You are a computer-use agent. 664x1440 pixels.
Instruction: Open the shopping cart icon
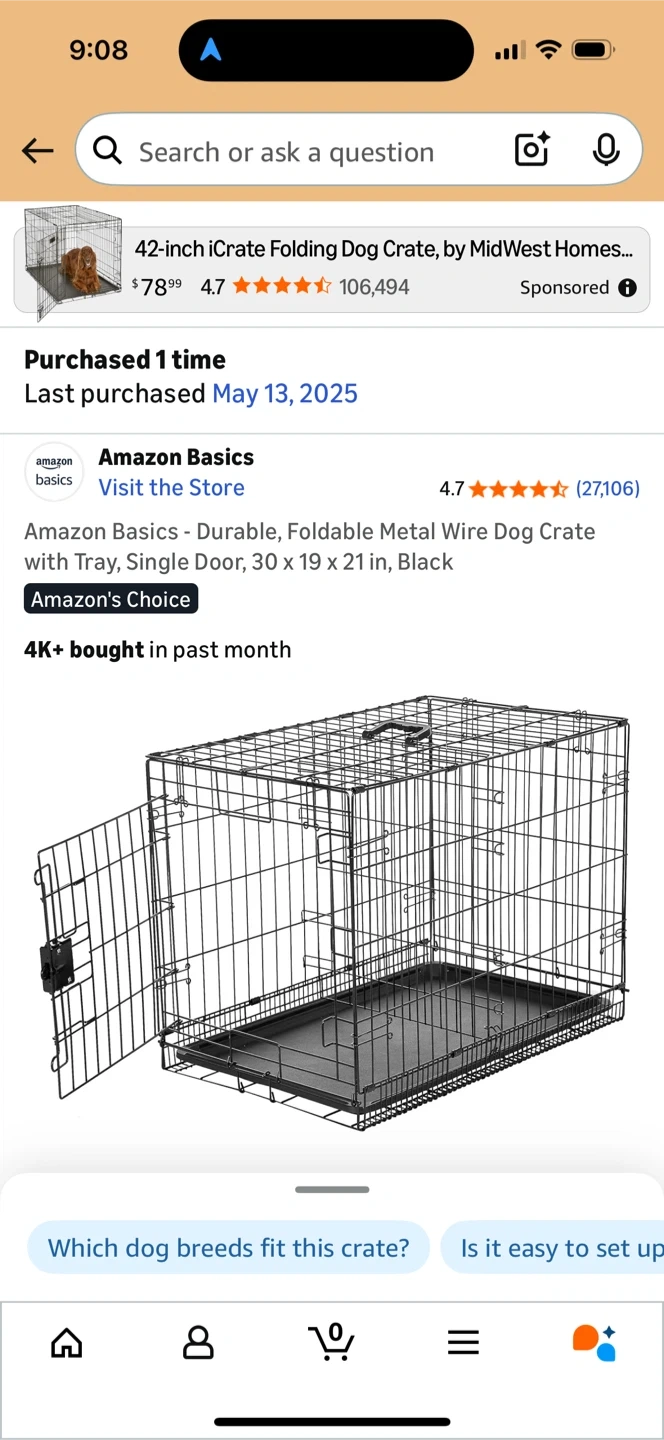click(x=331, y=1341)
